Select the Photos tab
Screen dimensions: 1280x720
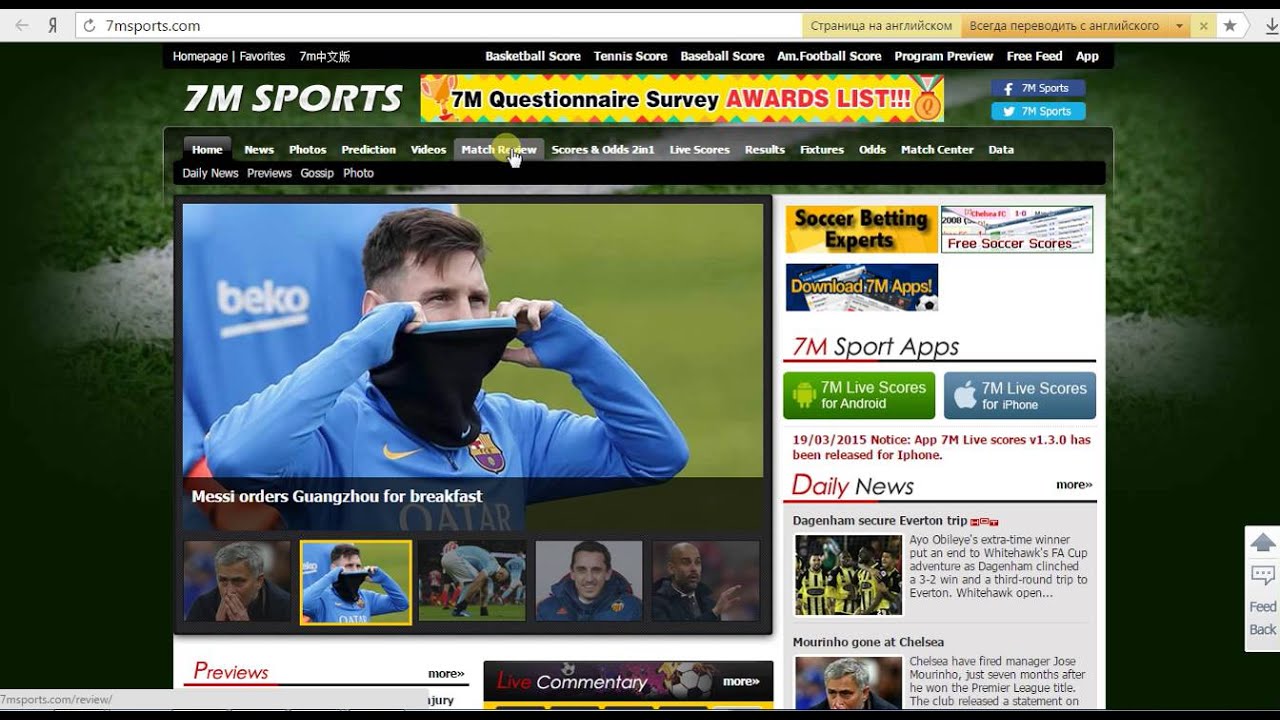(308, 149)
